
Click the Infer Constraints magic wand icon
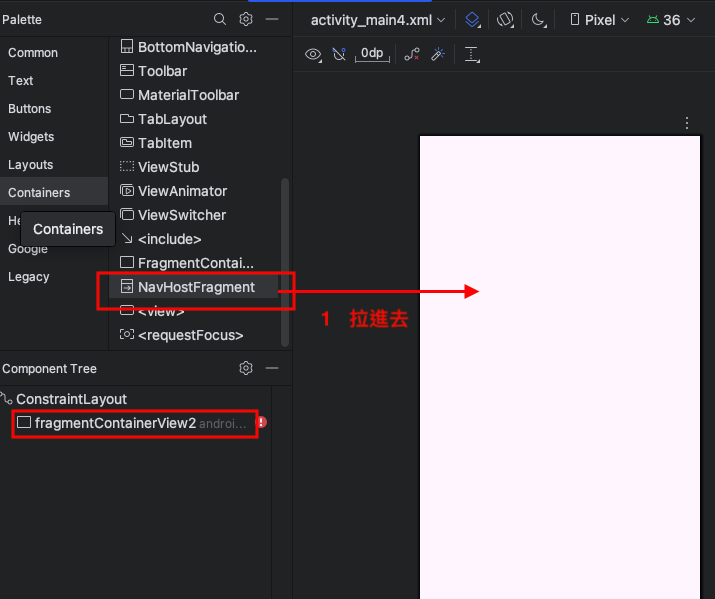(437, 55)
